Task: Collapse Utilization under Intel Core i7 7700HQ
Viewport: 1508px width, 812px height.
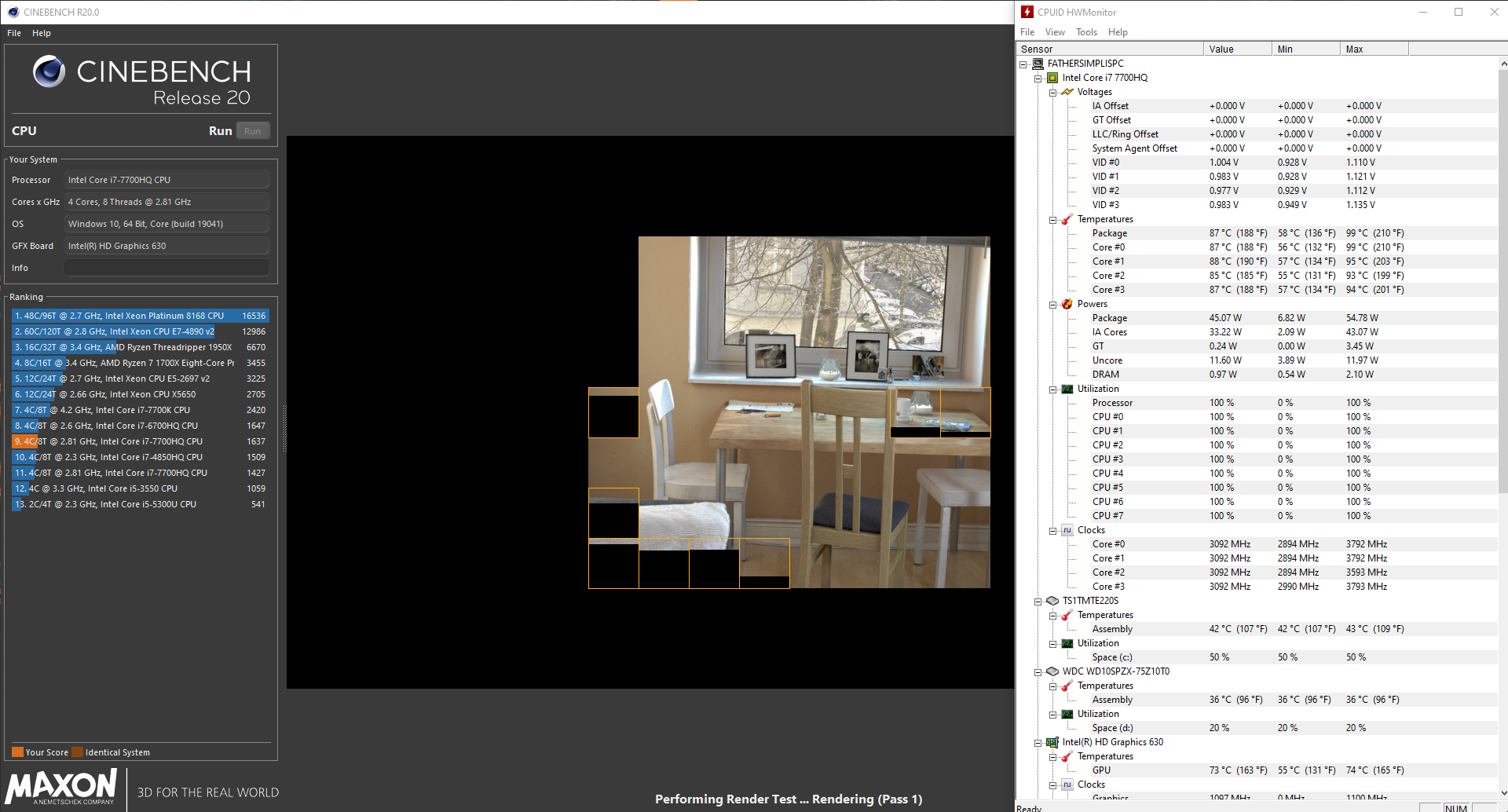Action: tap(1053, 390)
